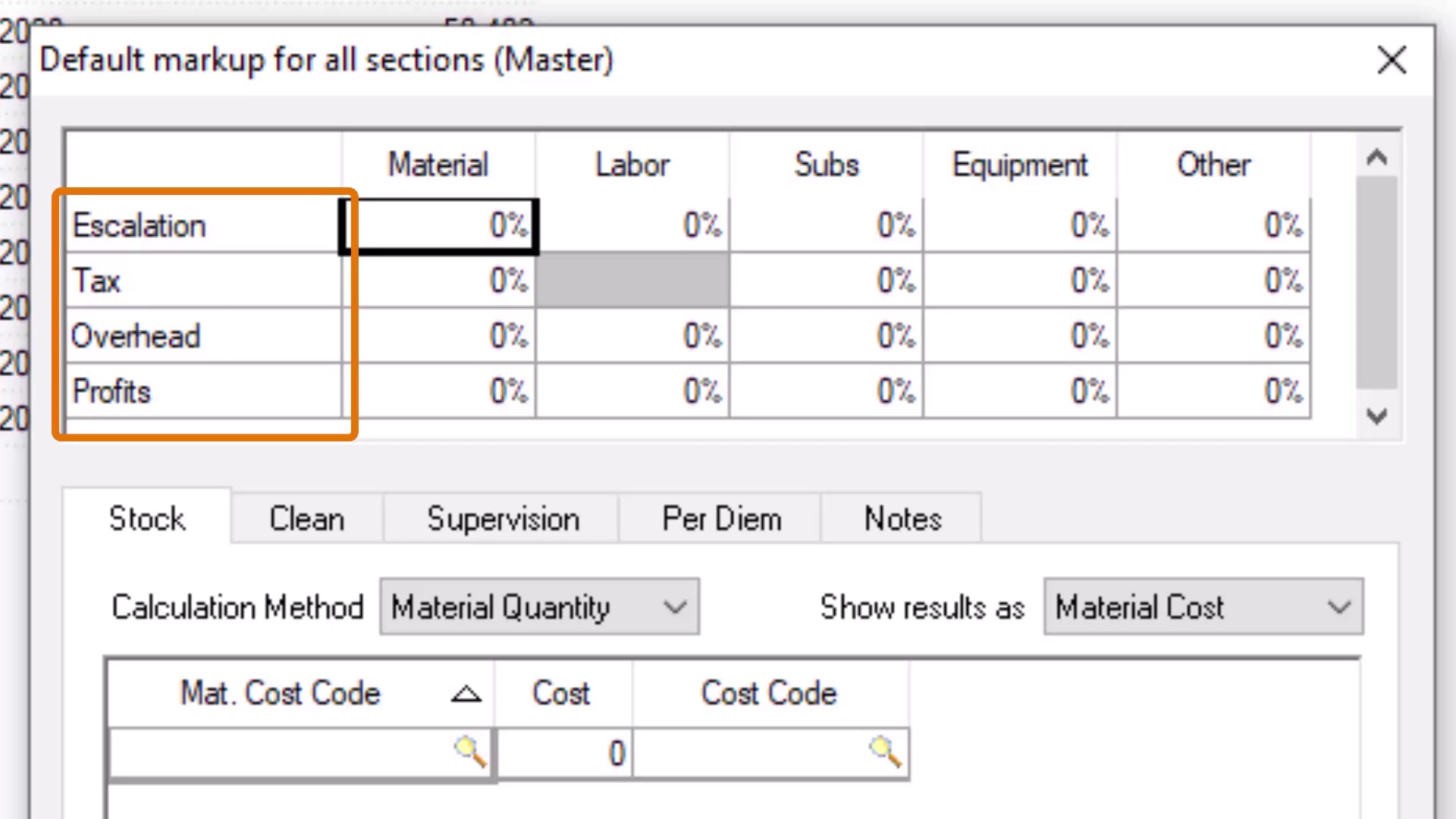Switch to the Clean tab
The height and width of the screenshot is (819, 1456).
(306, 519)
